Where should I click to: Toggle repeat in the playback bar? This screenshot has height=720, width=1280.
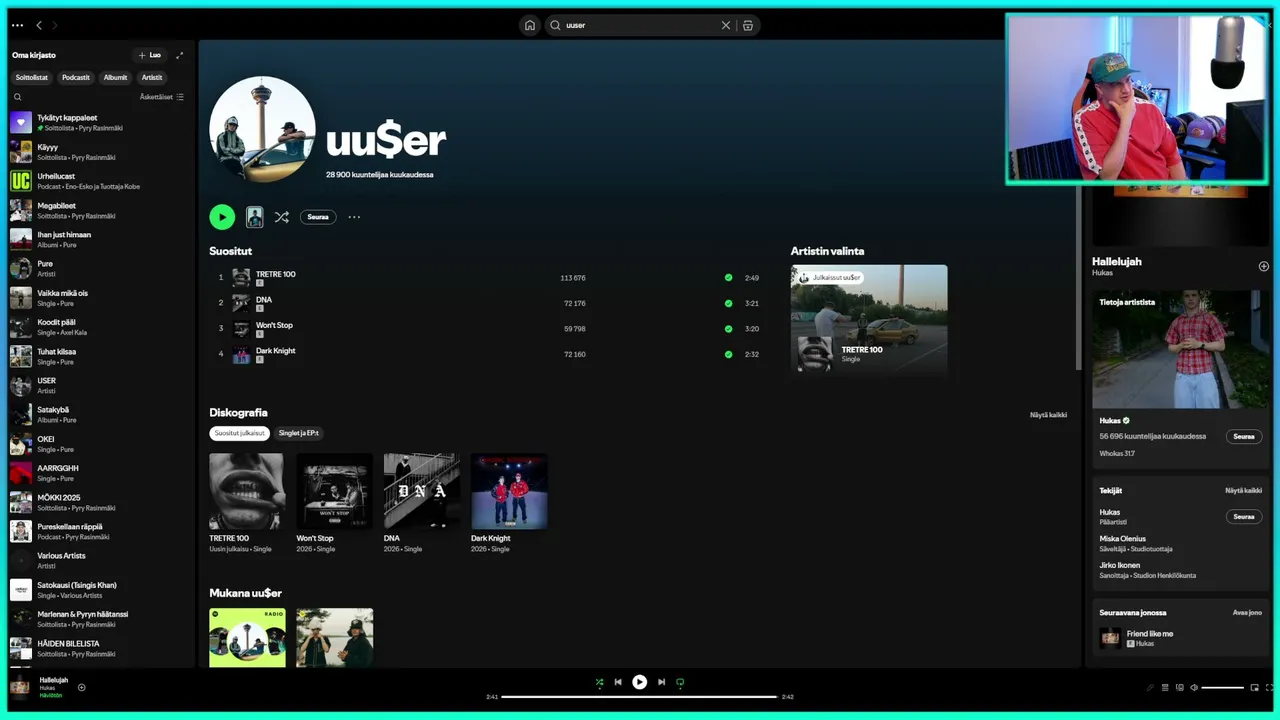680,682
